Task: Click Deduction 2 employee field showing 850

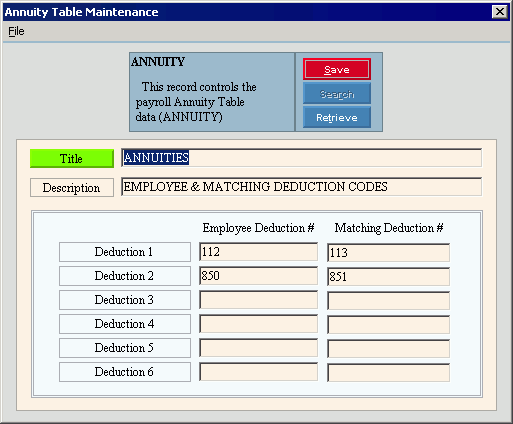Action: (258, 276)
